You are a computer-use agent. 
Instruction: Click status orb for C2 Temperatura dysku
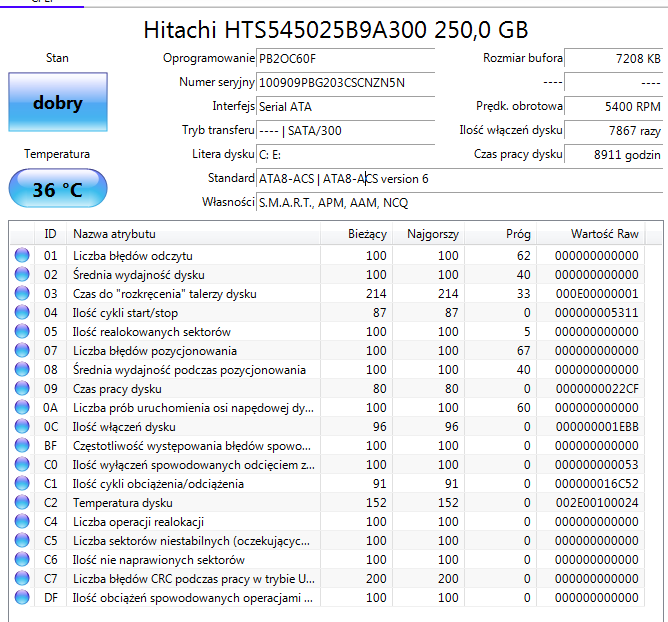coord(22,502)
